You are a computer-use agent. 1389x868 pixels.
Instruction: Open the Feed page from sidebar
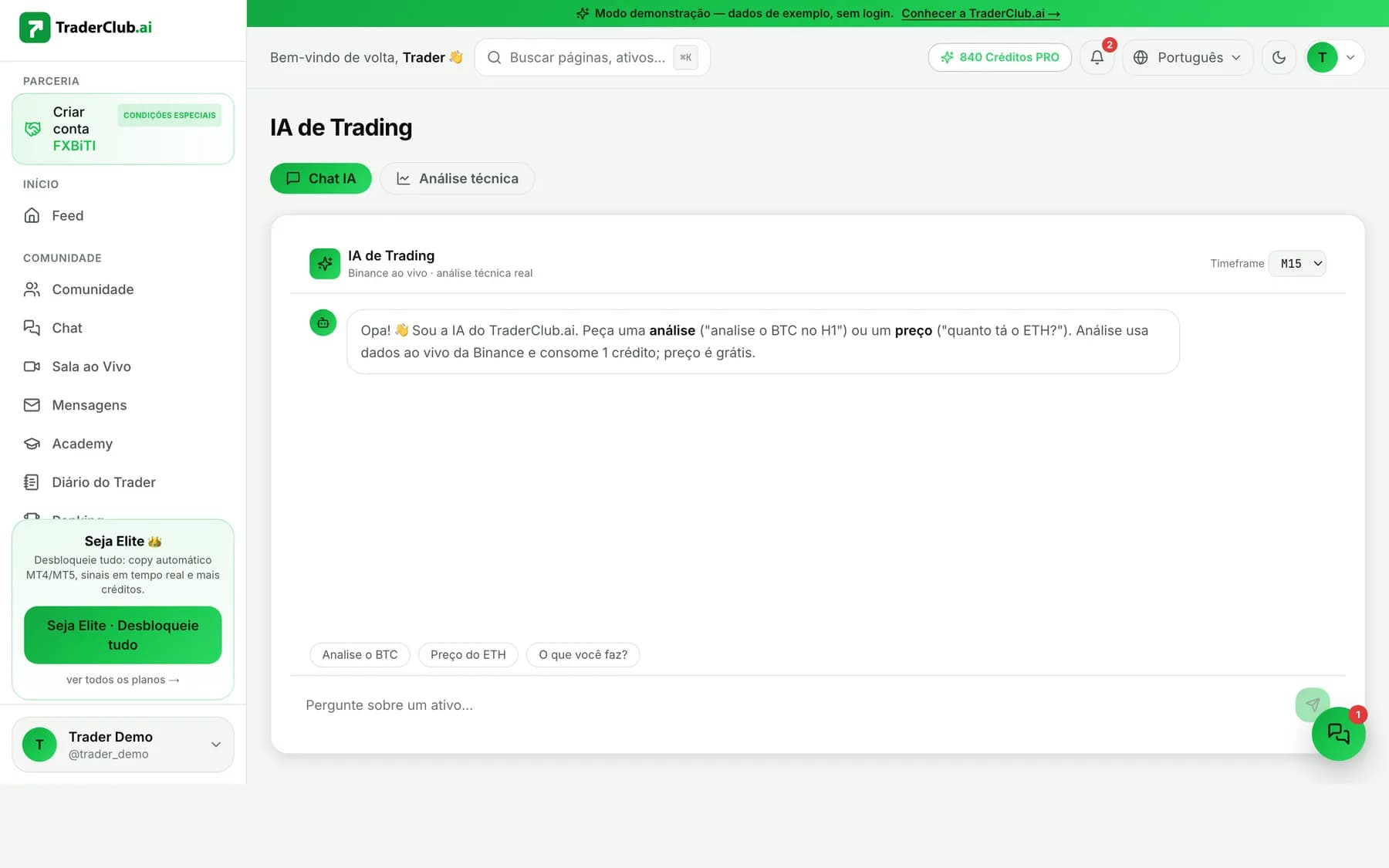(123, 216)
